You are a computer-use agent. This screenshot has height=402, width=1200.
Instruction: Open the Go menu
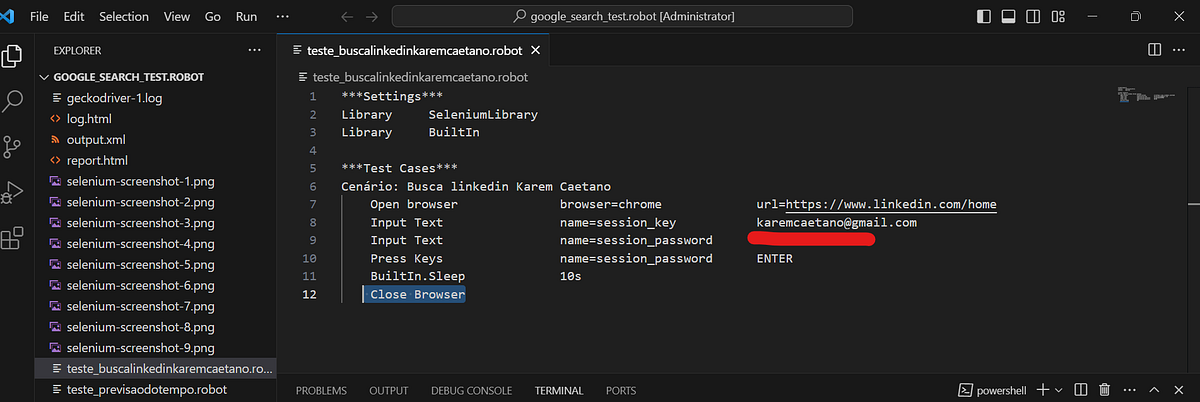(213, 17)
